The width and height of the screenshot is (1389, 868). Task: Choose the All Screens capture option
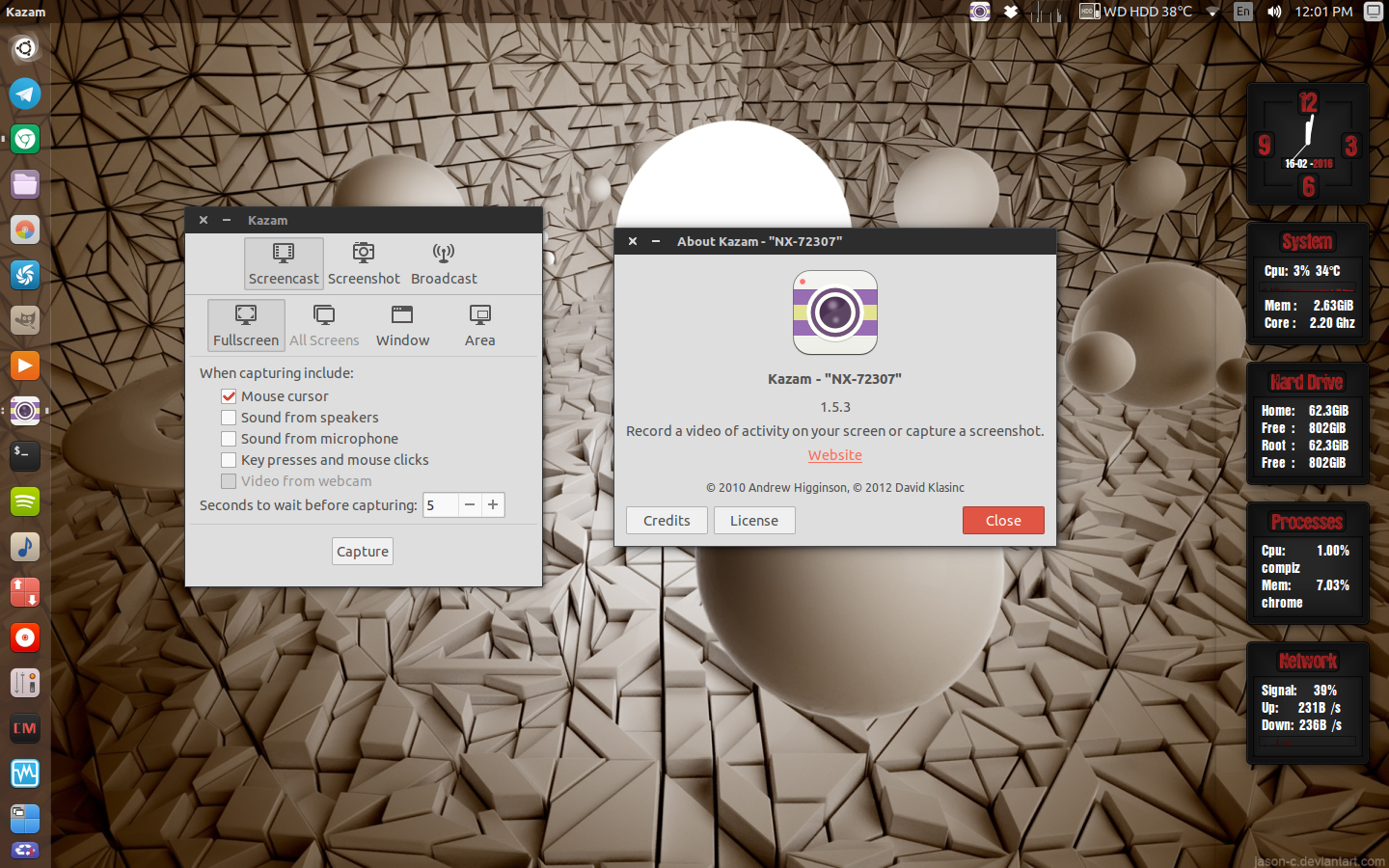(x=324, y=325)
